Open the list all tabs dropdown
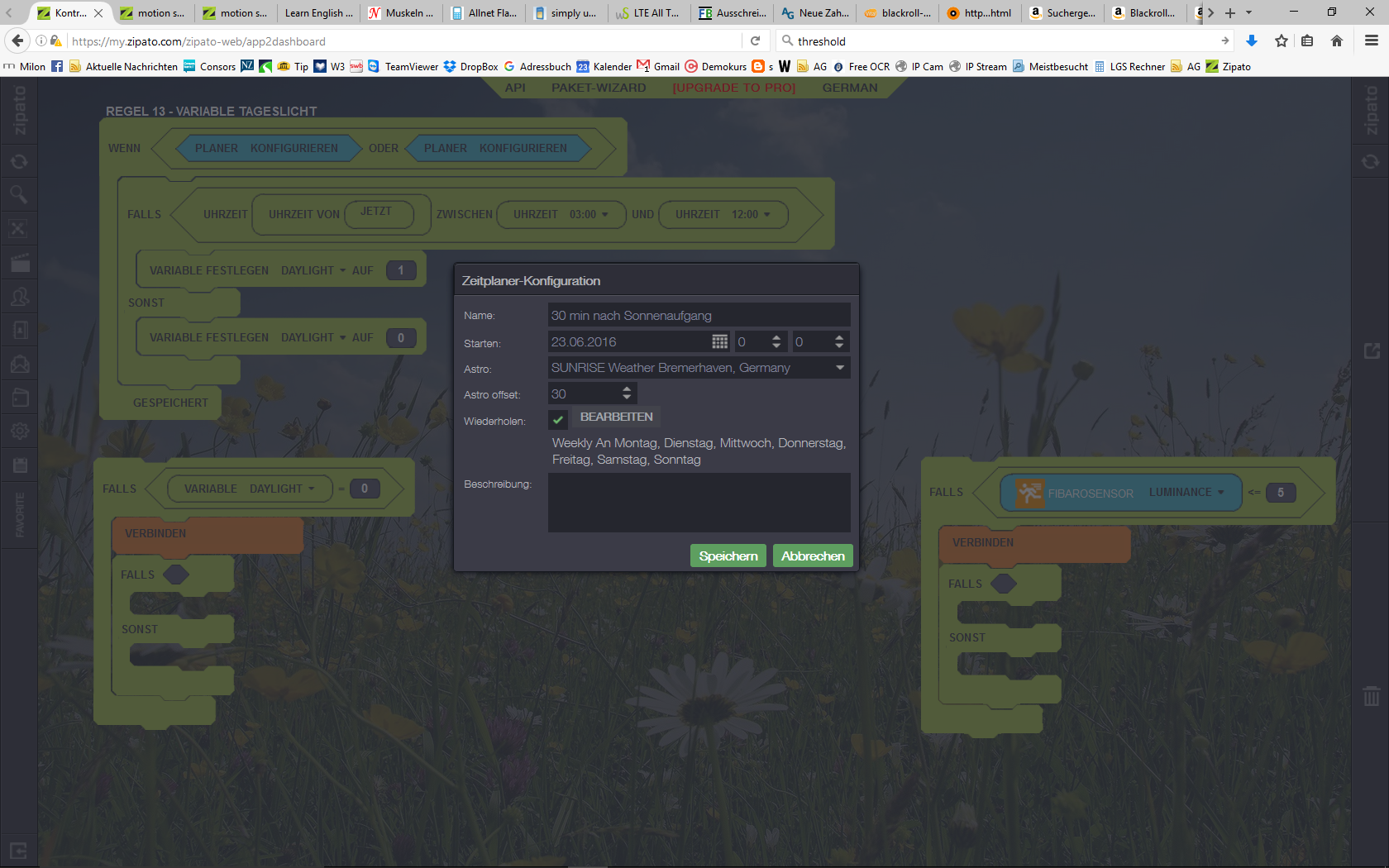Image resolution: width=1389 pixels, height=868 pixels. coord(1248,13)
